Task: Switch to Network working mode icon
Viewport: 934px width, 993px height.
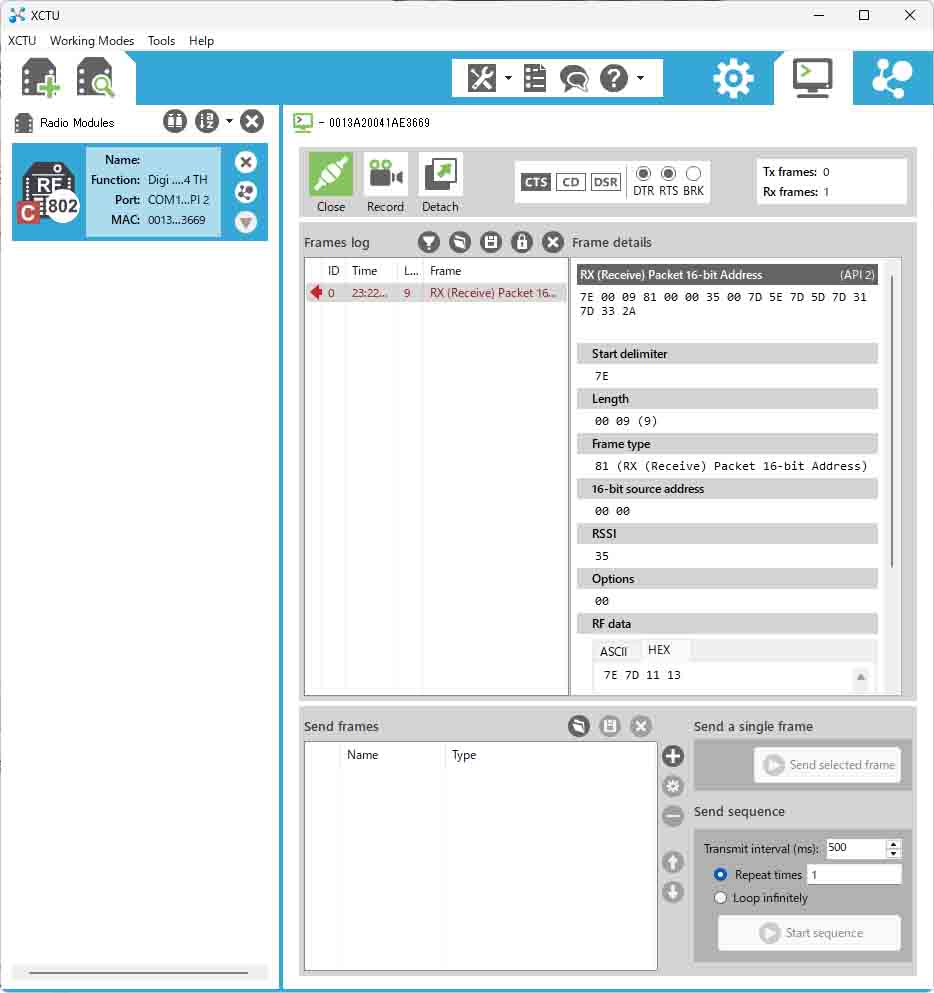Action: click(892, 79)
